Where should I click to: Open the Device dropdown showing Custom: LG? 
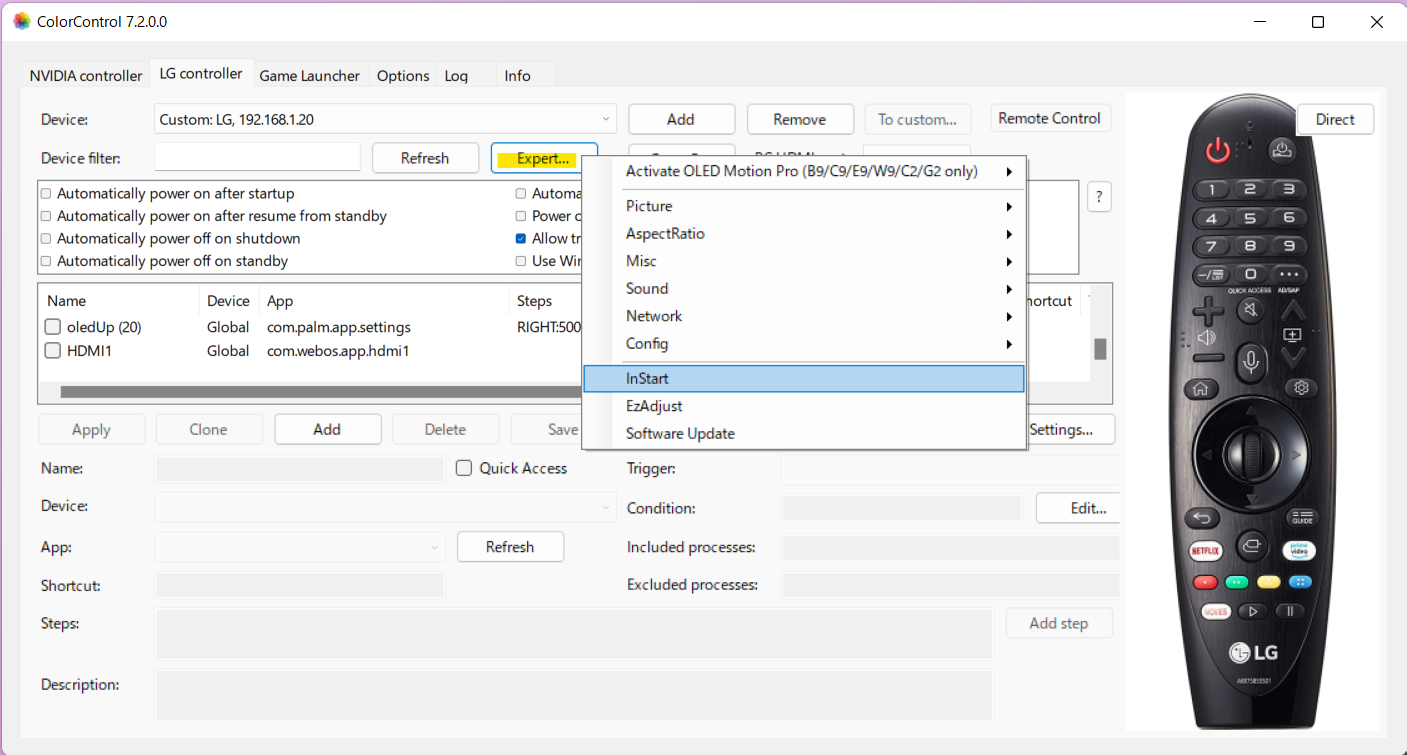tap(385, 119)
